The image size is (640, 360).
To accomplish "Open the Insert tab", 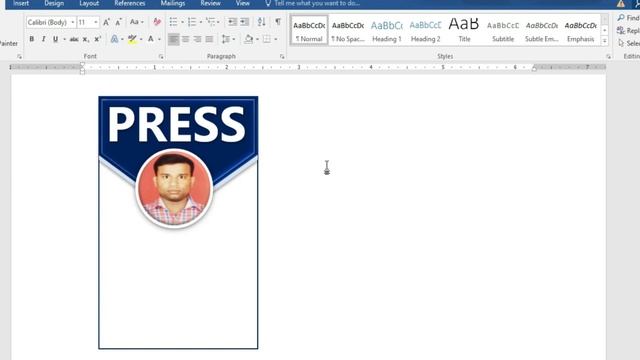I will coord(21,3).
